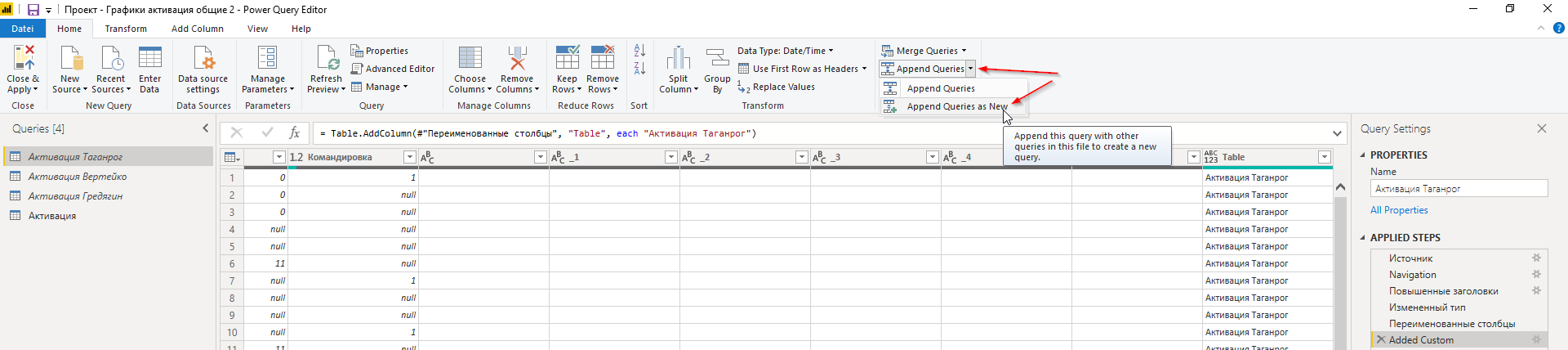Image resolution: width=1568 pixels, height=350 pixels.
Task: Collapse the PROPERTIES section
Action: (x=1362, y=155)
